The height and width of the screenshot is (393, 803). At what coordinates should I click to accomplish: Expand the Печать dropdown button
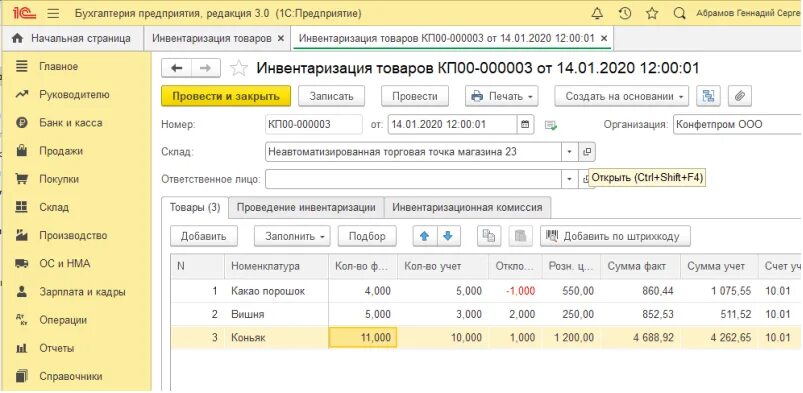[x=501, y=96]
